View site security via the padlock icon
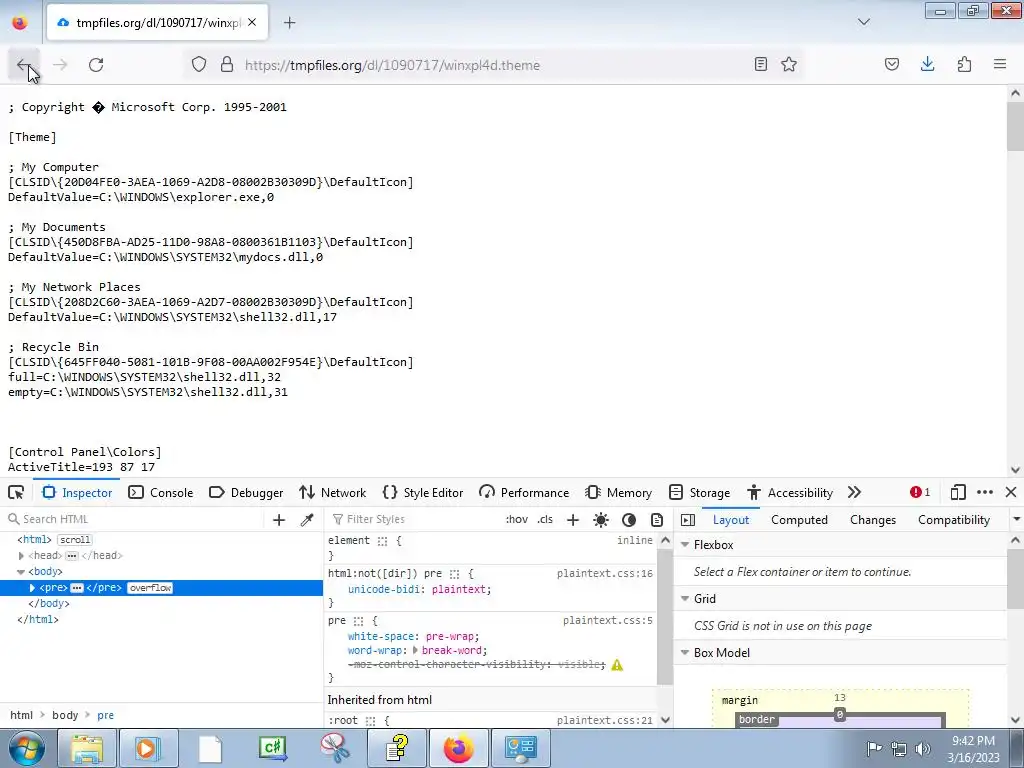The width and height of the screenshot is (1024, 768). (x=227, y=65)
